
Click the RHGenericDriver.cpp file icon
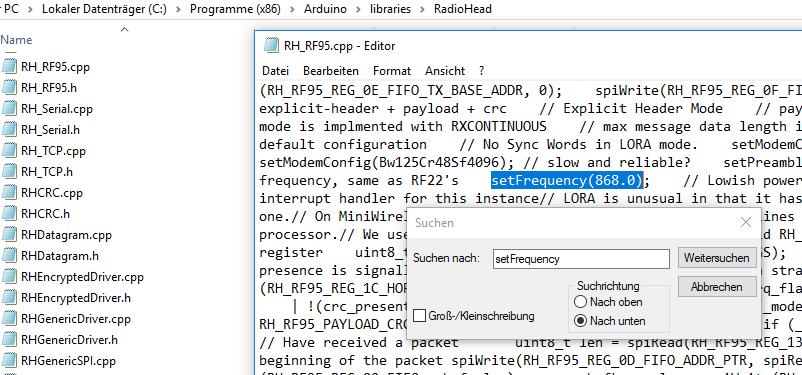point(9,319)
